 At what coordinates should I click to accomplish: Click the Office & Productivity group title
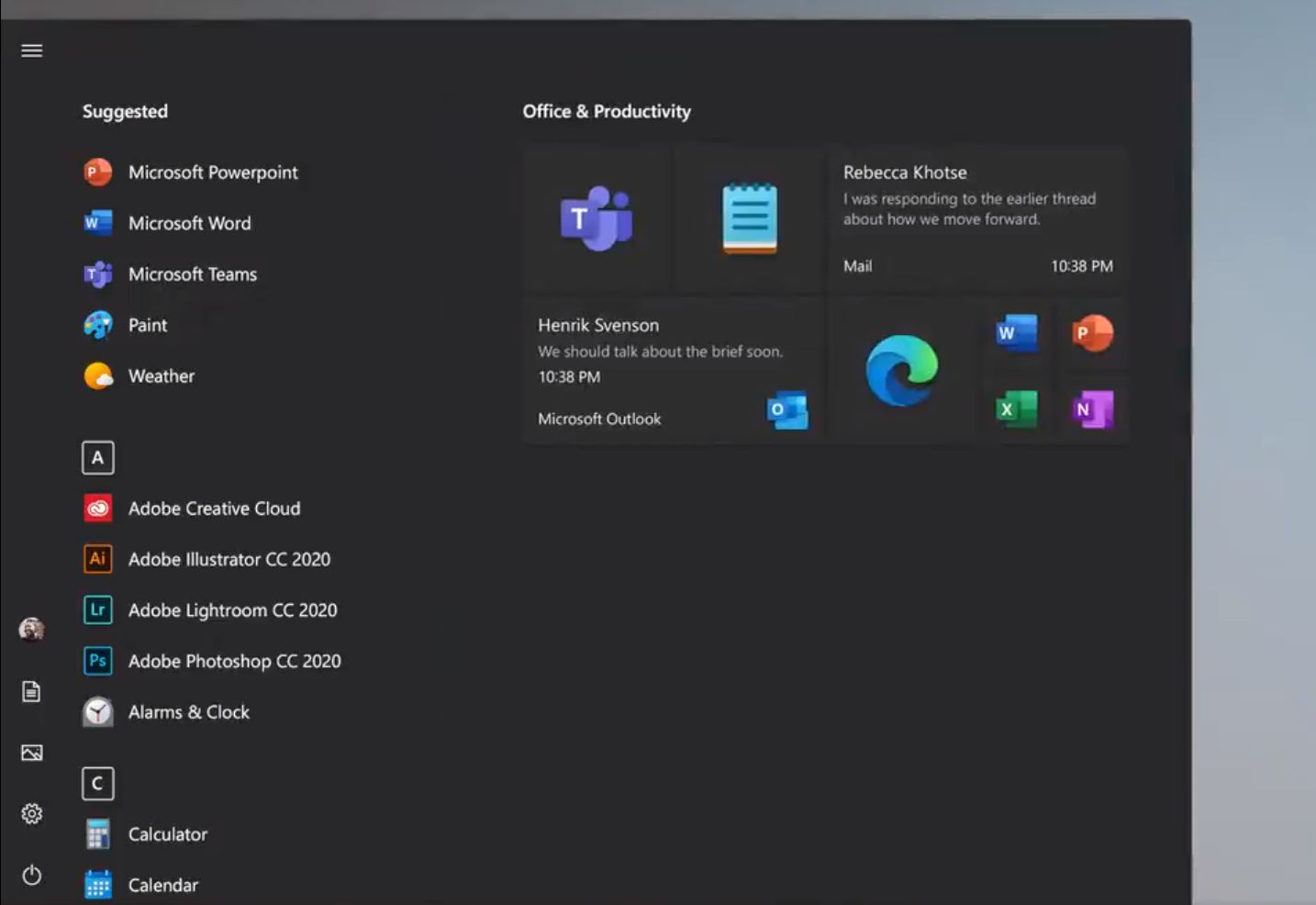607,111
